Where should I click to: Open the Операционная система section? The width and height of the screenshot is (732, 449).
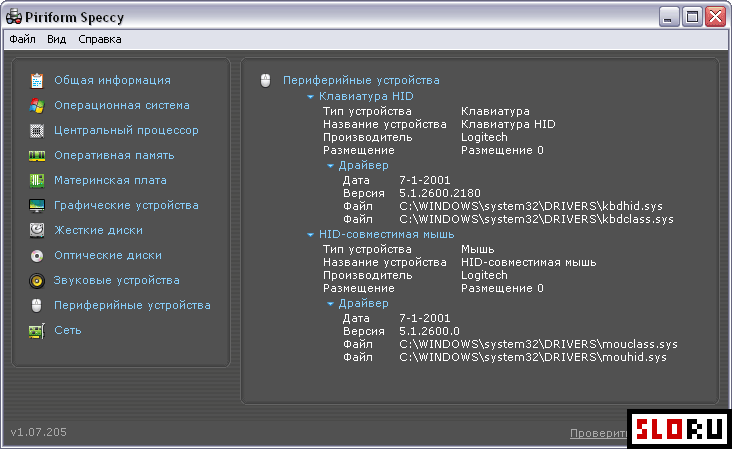pyautogui.click(x=122, y=105)
